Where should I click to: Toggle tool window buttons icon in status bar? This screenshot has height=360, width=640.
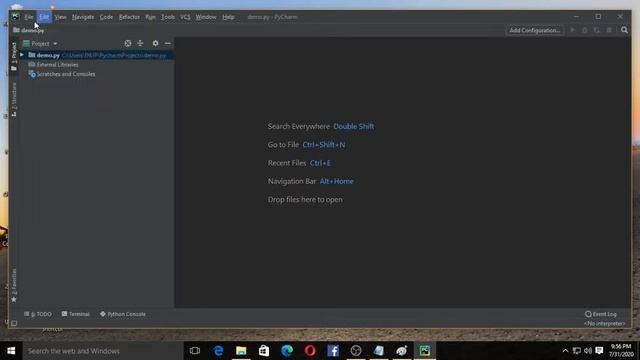[x=14, y=323]
